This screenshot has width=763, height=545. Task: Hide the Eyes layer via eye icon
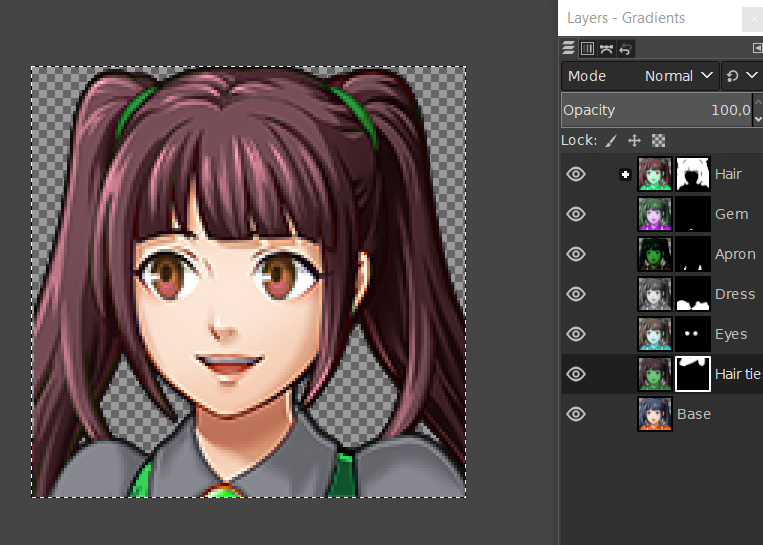[576, 334]
